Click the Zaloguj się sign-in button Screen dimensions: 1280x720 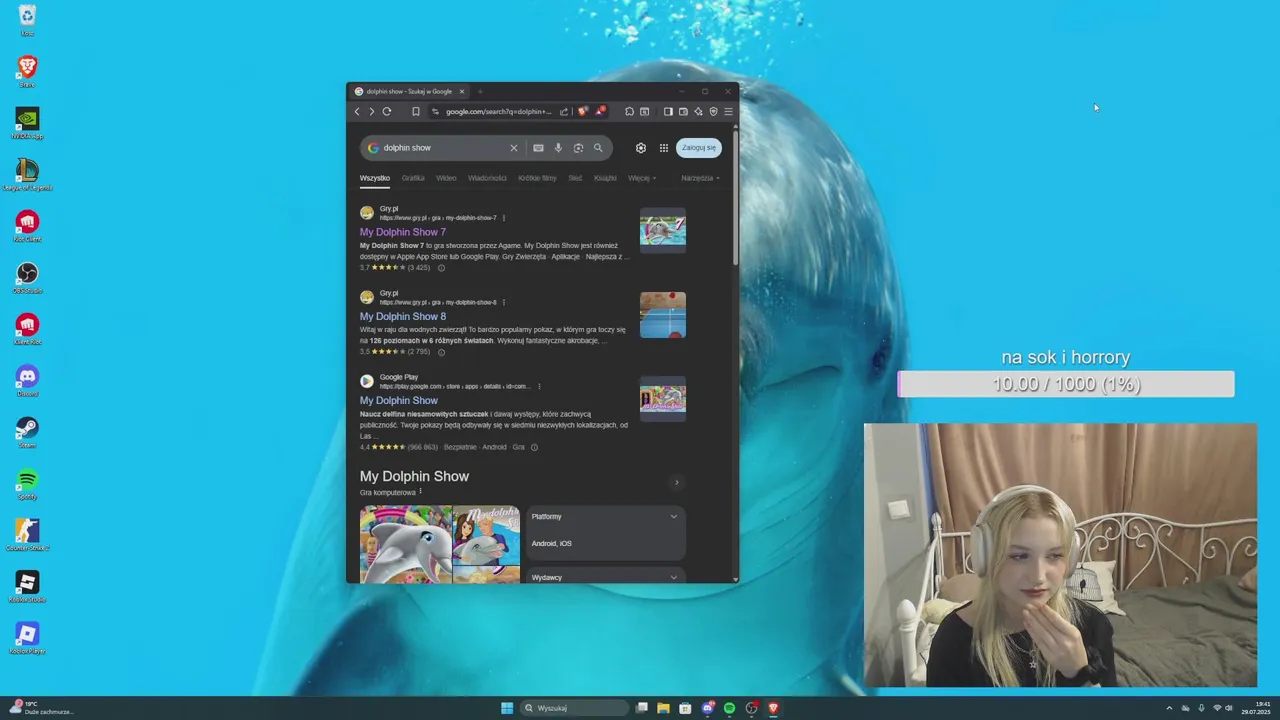pyautogui.click(x=699, y=148)
